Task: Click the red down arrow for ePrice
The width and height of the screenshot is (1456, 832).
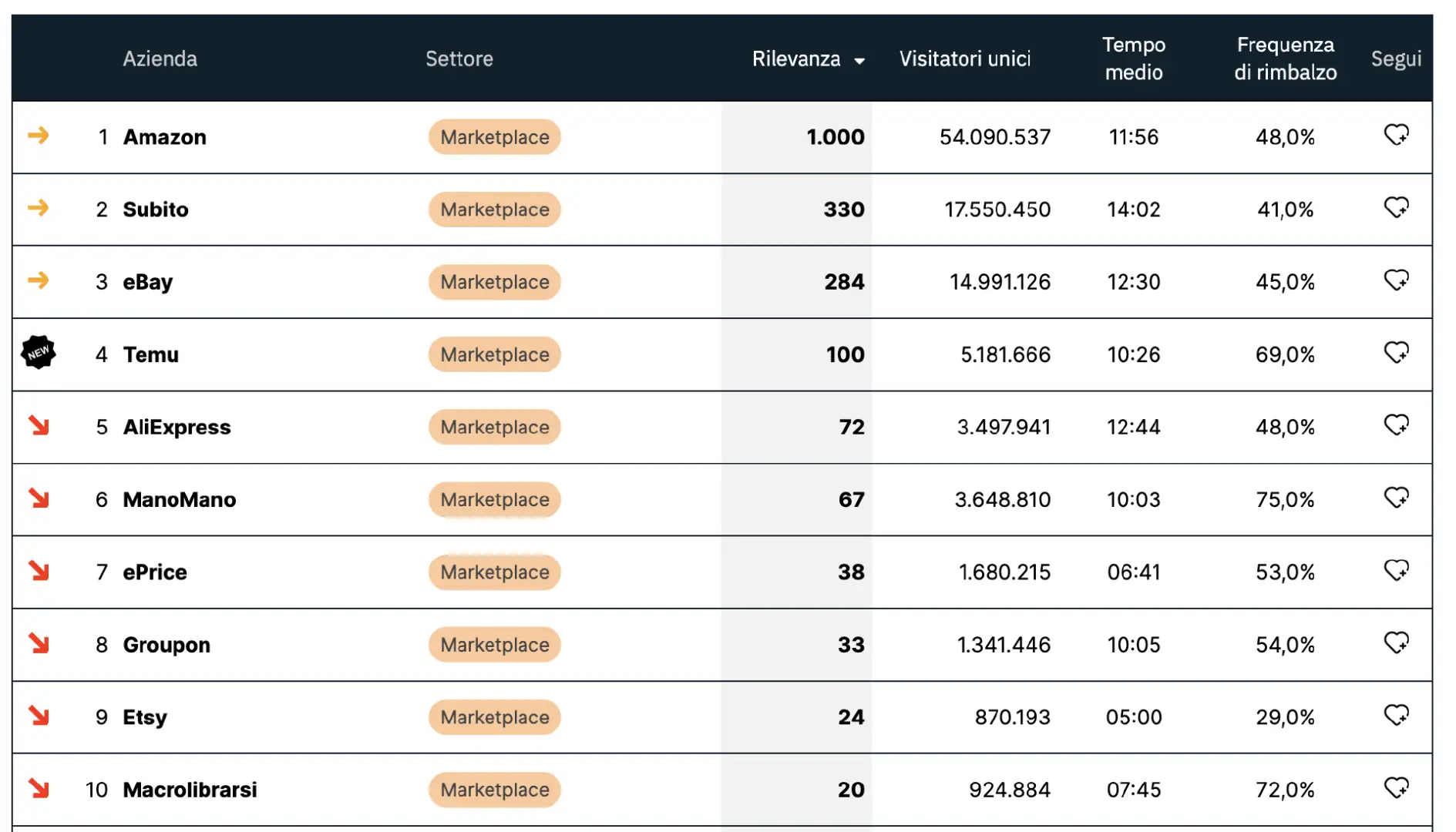Action: click(x=39, y=571)
